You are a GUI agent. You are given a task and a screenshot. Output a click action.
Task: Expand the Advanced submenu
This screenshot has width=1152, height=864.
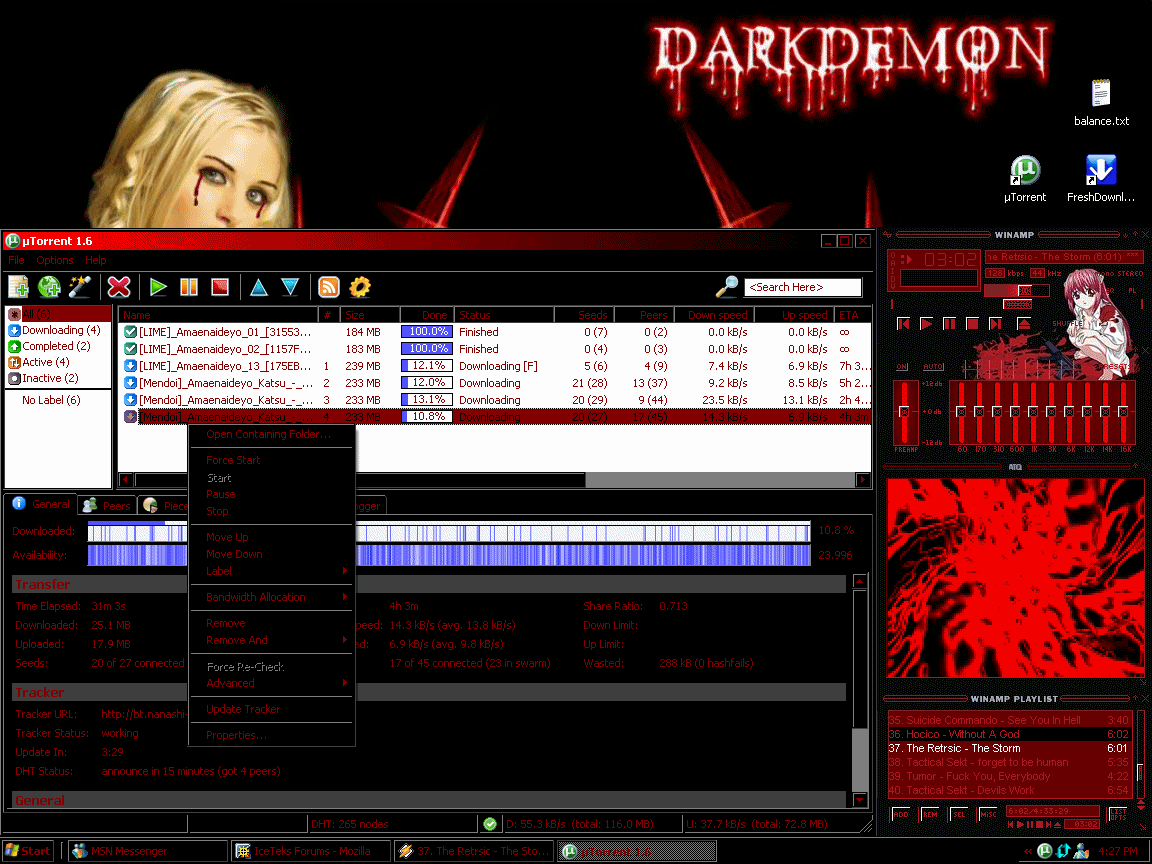(x=271, y=683)
